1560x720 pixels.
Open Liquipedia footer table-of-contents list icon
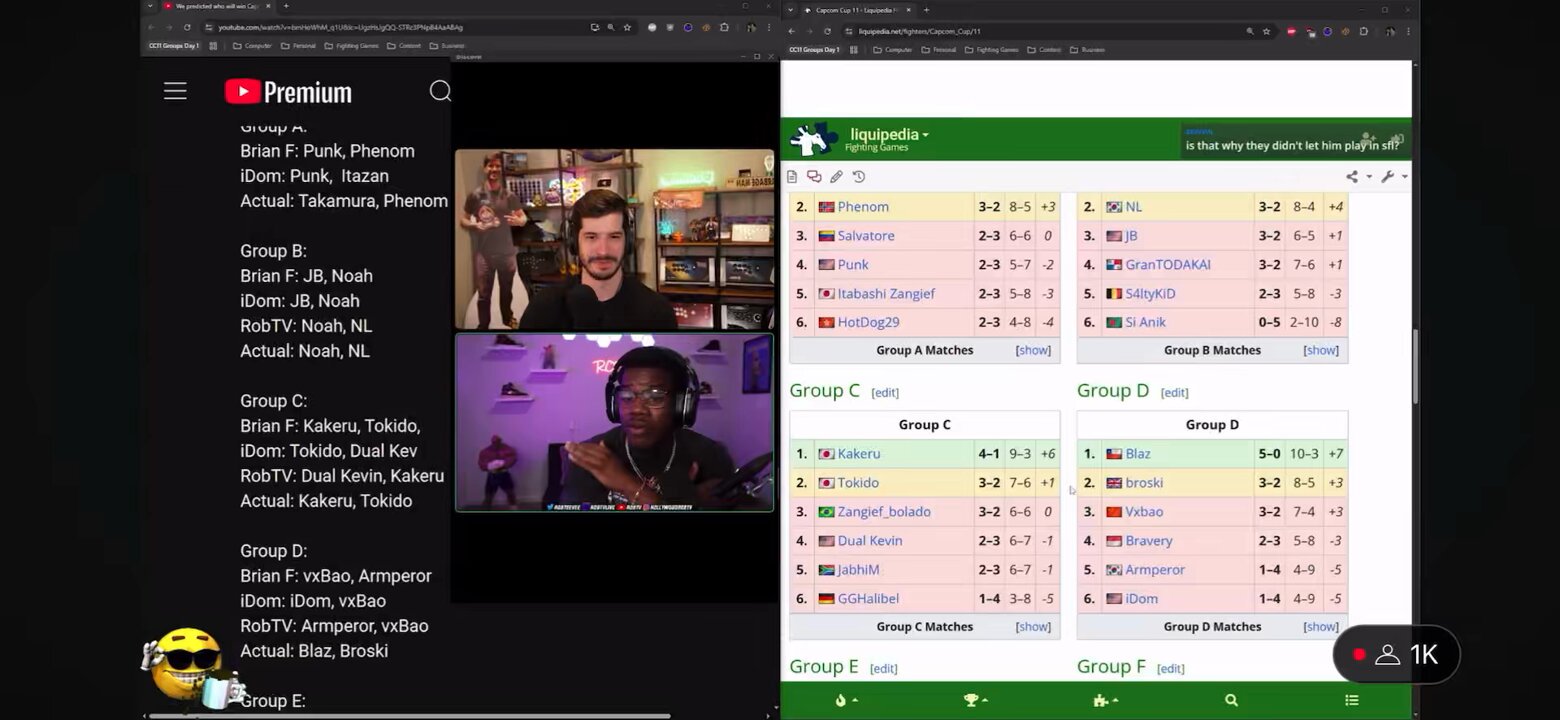click(1352, 701)
